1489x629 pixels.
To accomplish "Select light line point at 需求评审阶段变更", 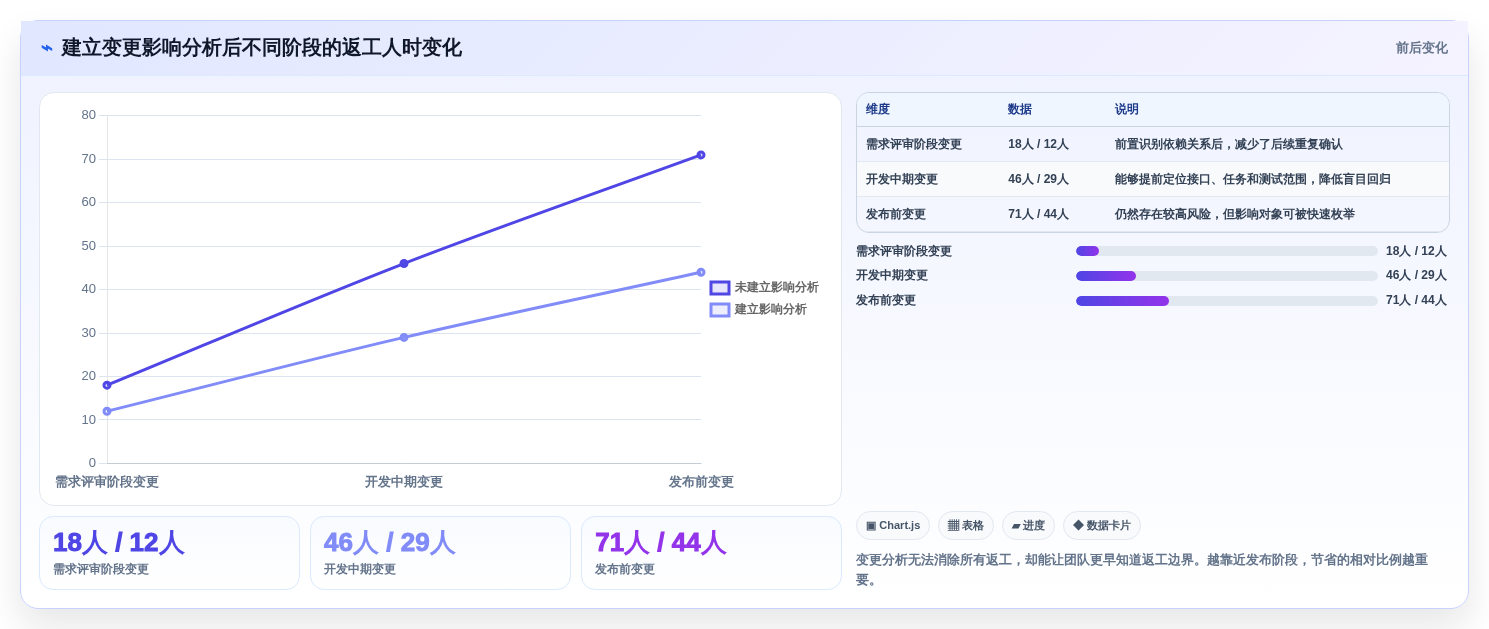I will pos(107,411).
